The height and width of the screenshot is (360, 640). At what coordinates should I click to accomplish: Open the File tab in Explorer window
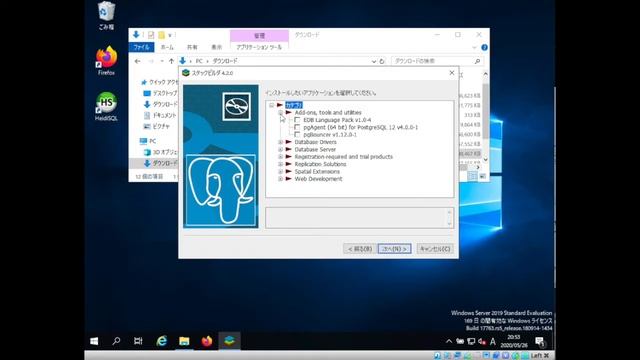click(x=141, y=47)
